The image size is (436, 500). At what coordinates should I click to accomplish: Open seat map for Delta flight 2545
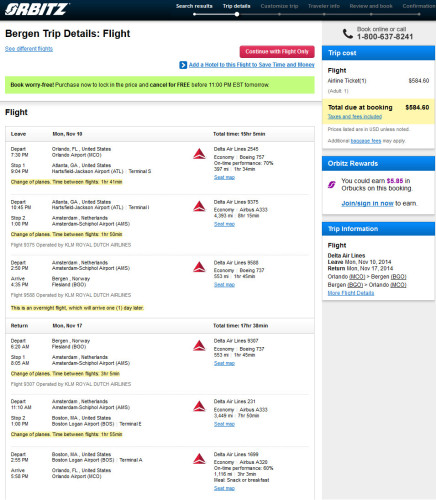click(224, 177)
